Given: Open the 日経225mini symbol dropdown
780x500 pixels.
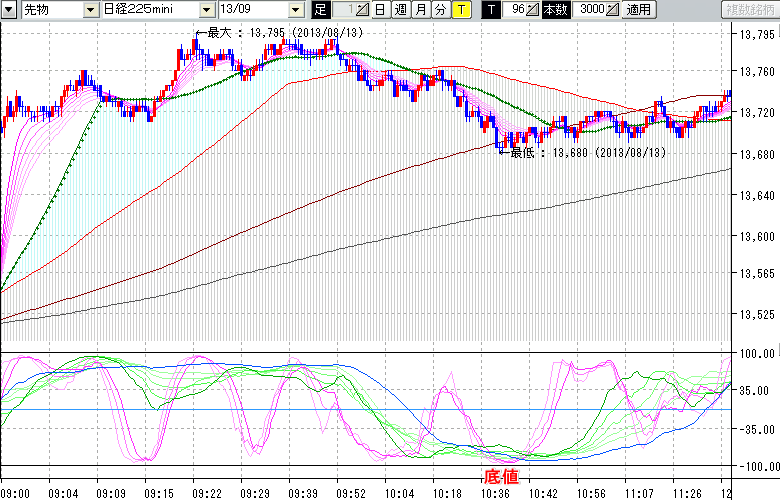Looking at the screenshot, I should [206, 9].
